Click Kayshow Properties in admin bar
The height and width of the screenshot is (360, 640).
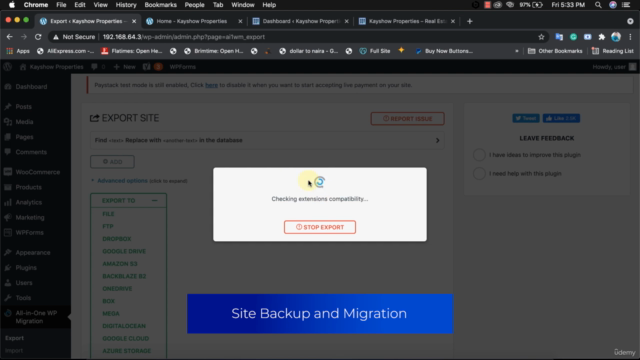pyautogui.click(x=51, y=67)
